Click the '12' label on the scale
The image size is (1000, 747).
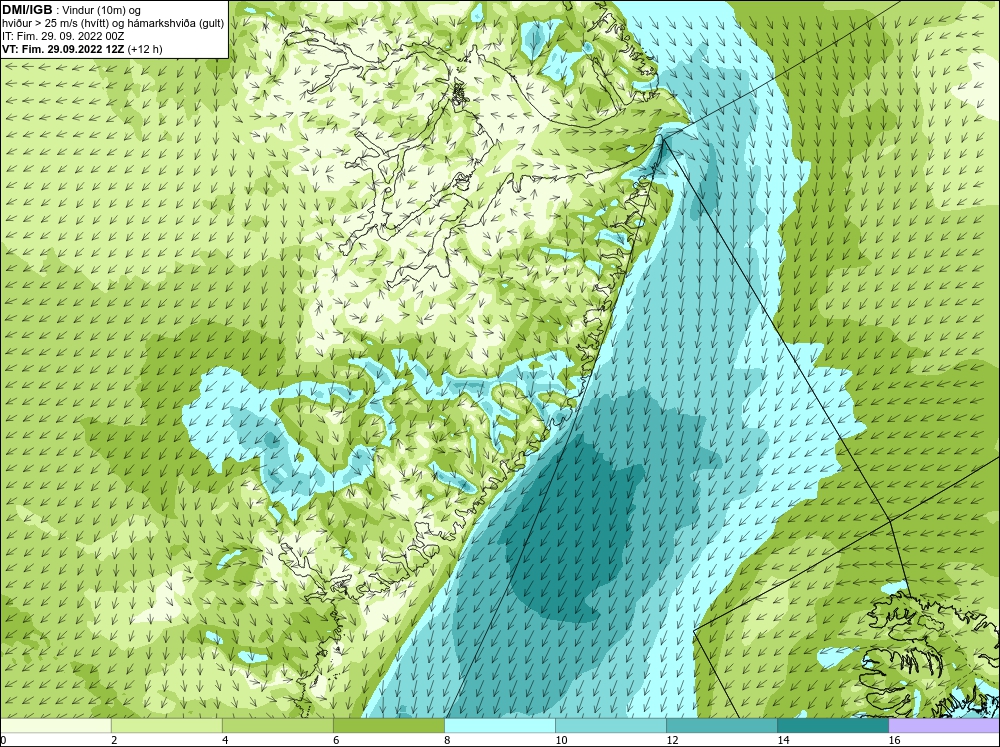click(672, 740)
